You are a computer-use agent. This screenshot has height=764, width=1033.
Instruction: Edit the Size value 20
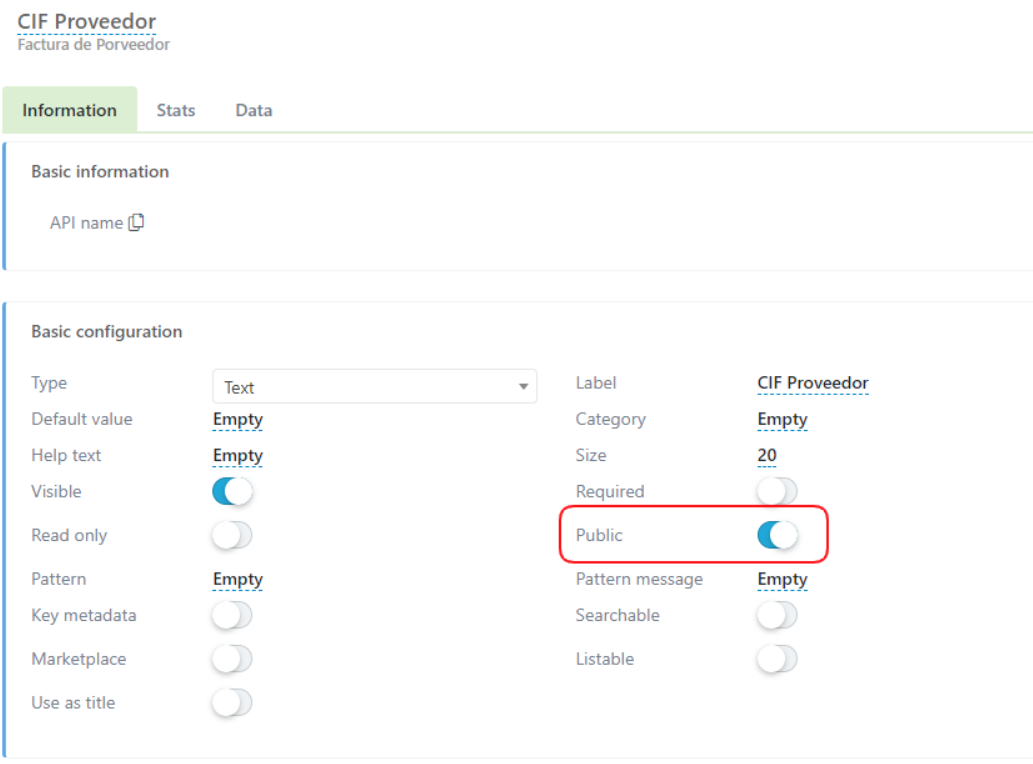[767, 456]
